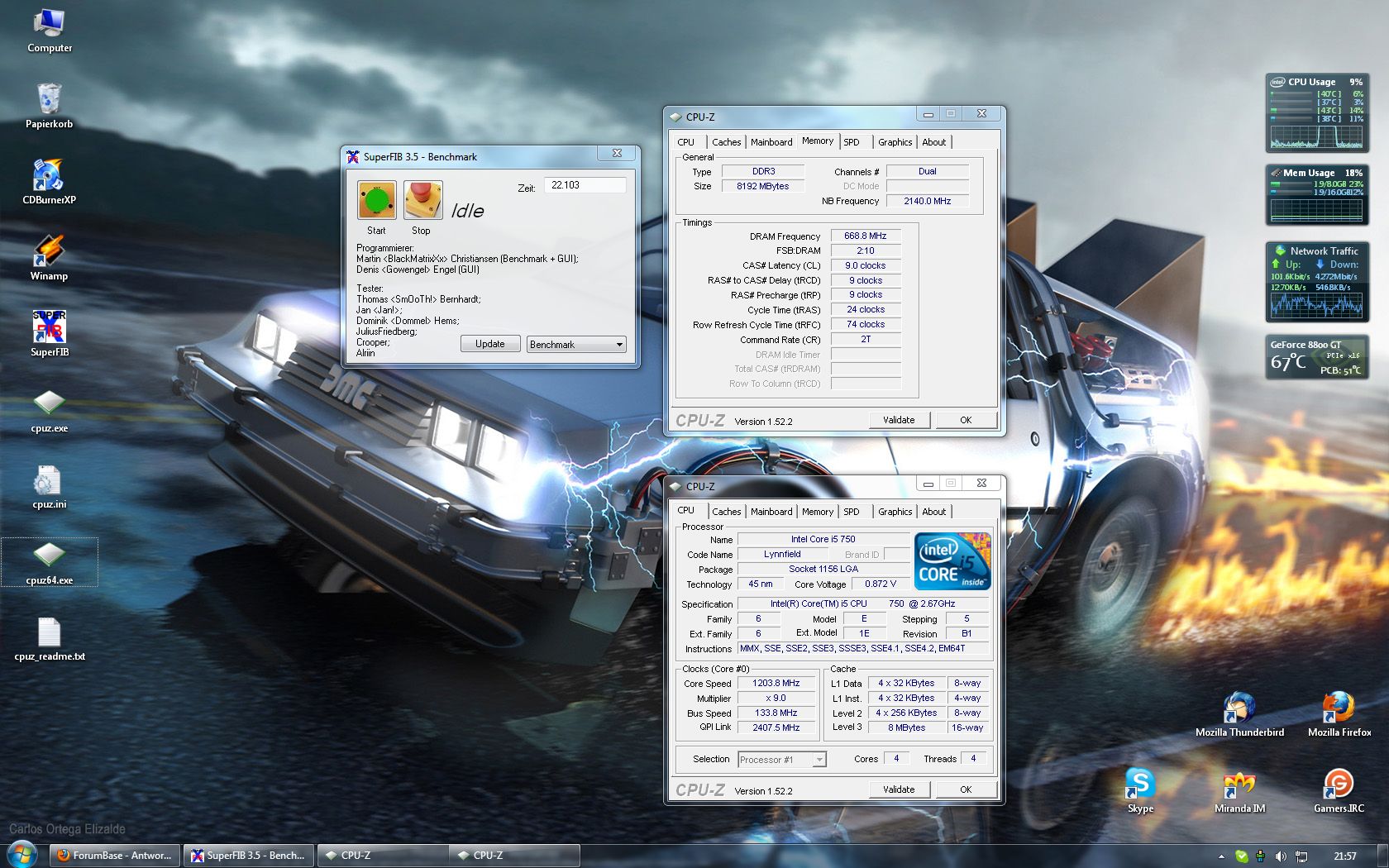The image size is (1389, 868).
Task: Launch Skype from the desktop
Action: click(1140, 790)
